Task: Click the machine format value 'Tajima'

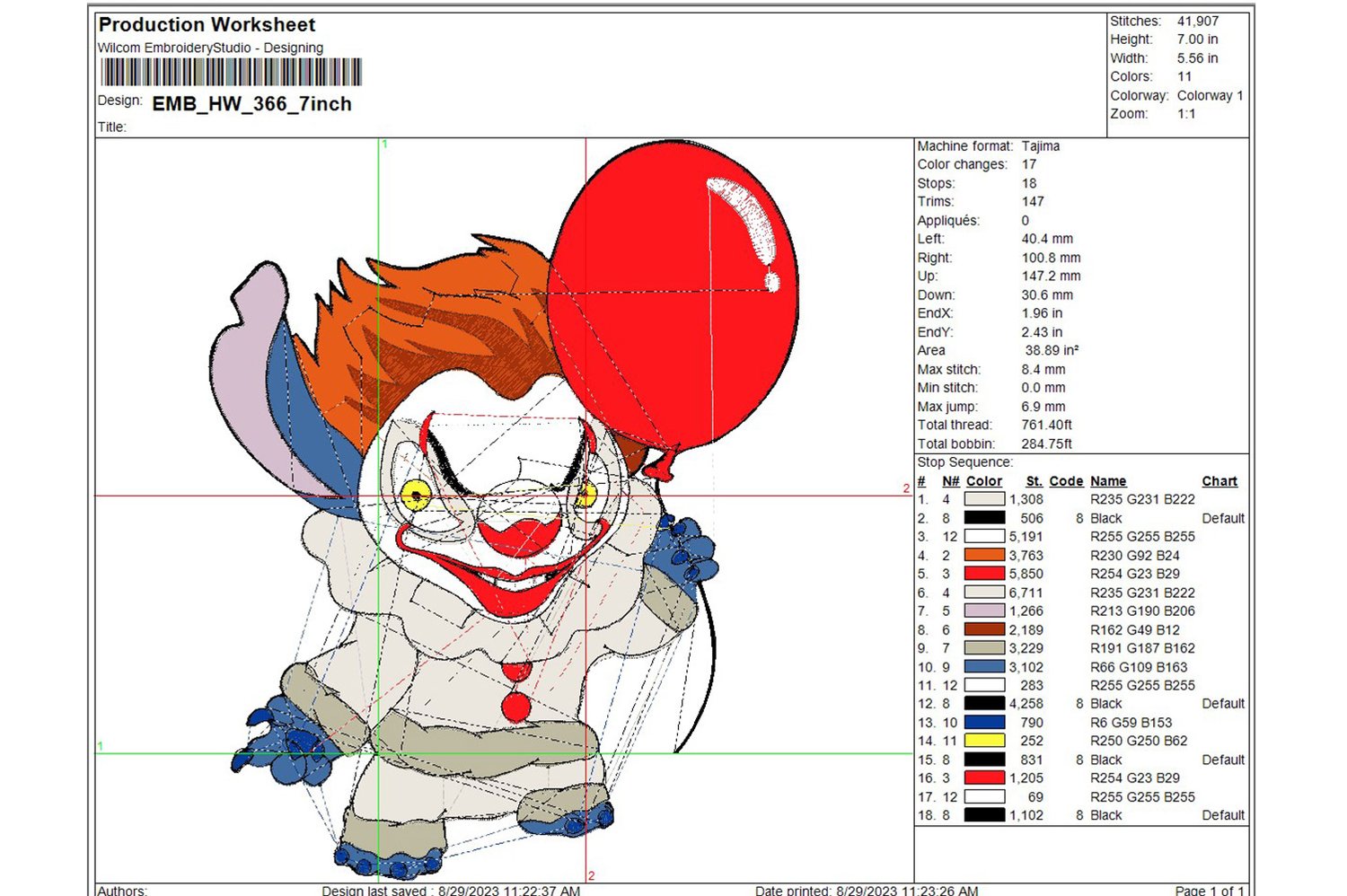Action: [x=1041, y=145]
